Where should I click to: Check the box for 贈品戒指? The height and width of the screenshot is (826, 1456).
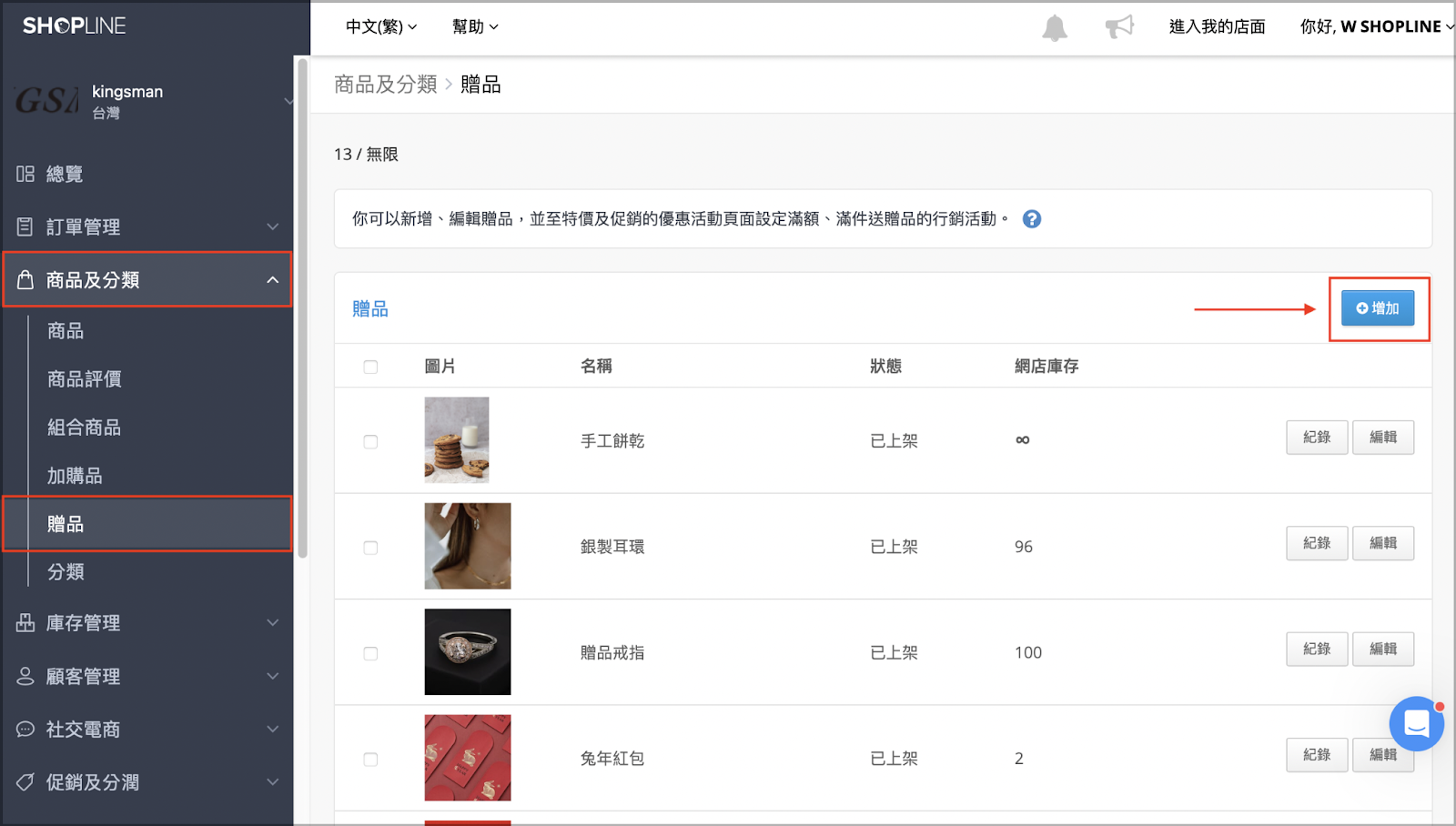tap(370, 653)
